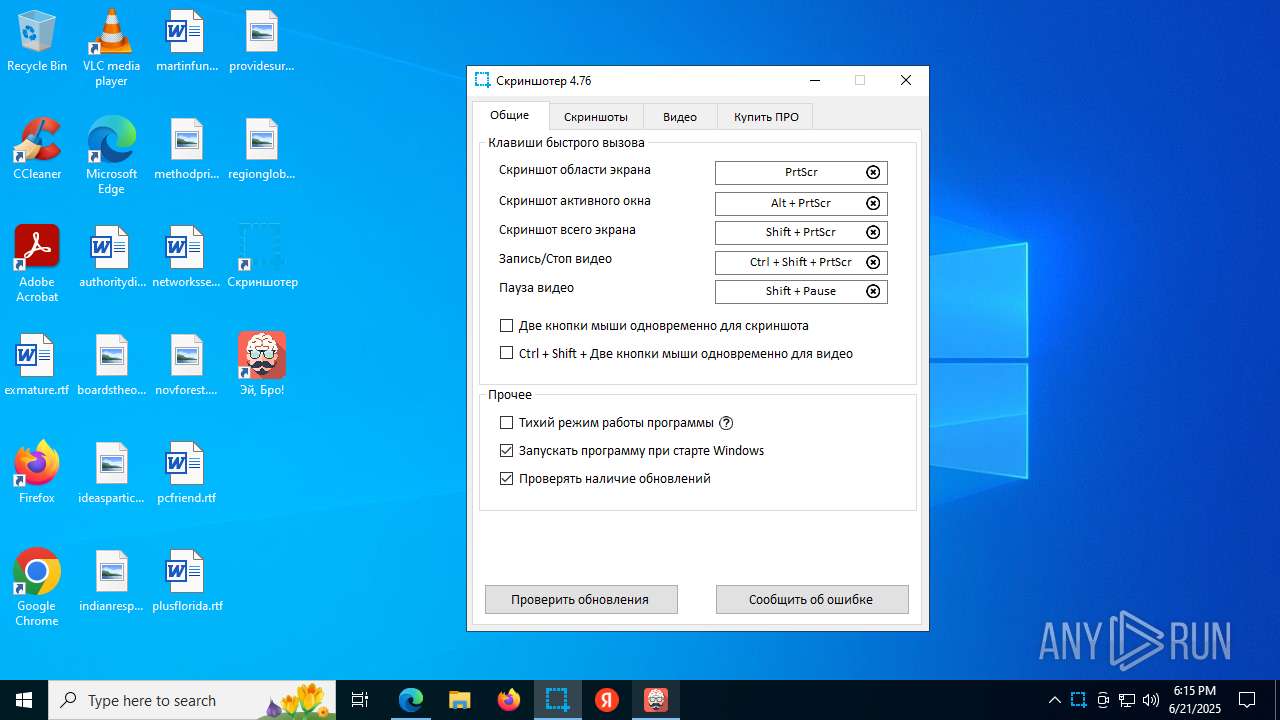Select the authoritydi... document icon
The width and height of the screenshot is (1280, 720).
pos(111,257)
